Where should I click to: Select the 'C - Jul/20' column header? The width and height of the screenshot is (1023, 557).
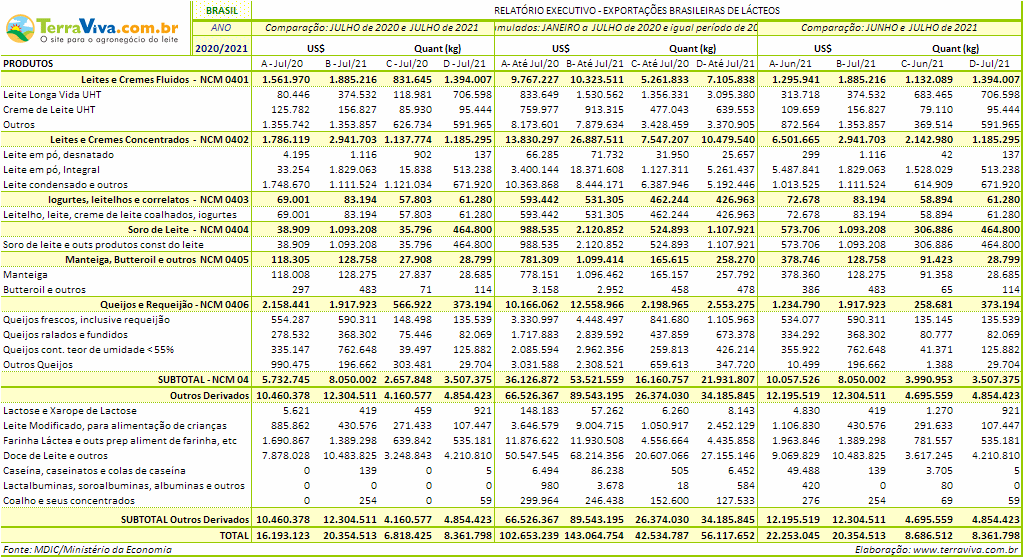[407, 64]
